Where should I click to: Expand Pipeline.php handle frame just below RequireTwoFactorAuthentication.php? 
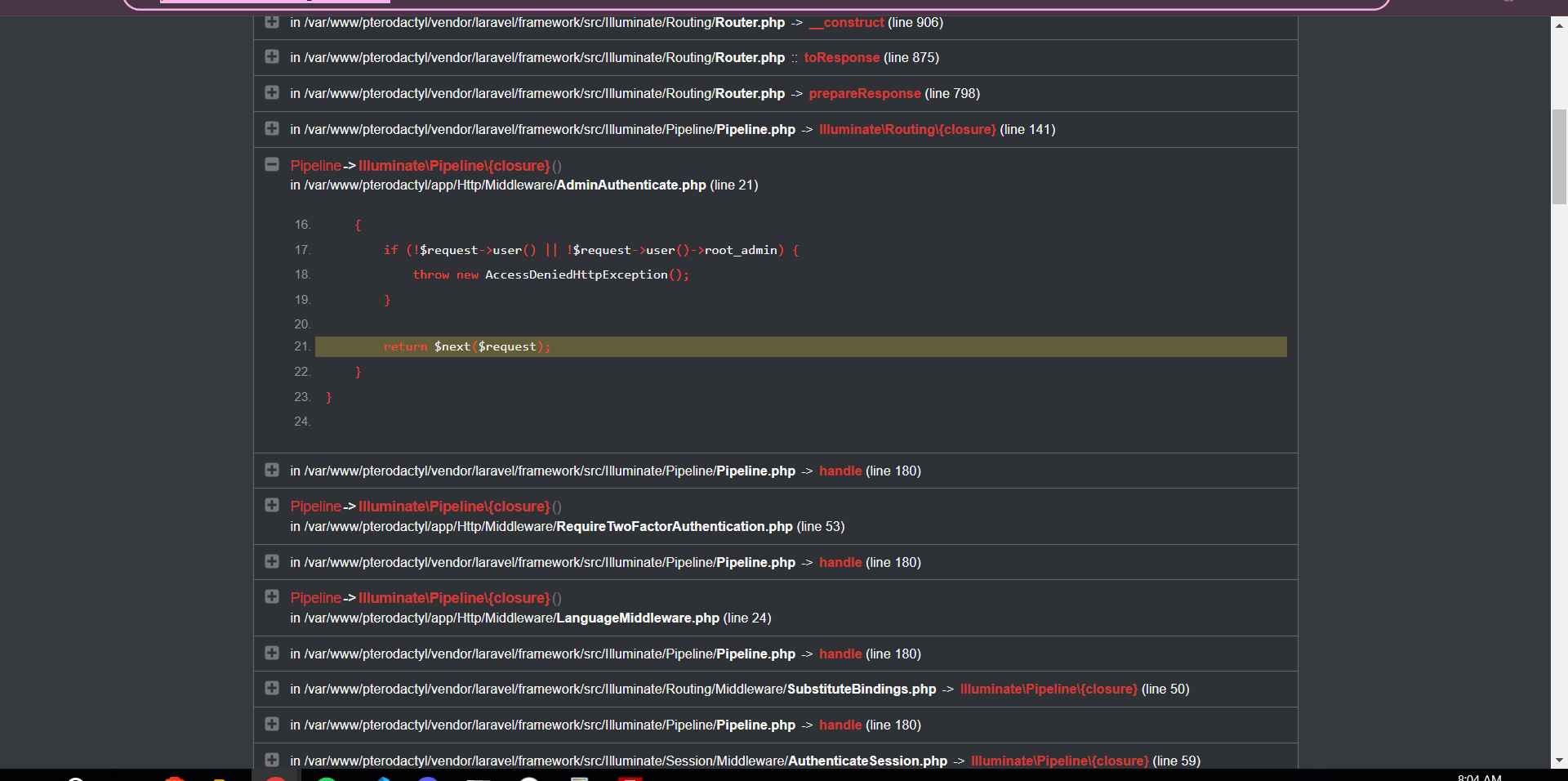272,562
